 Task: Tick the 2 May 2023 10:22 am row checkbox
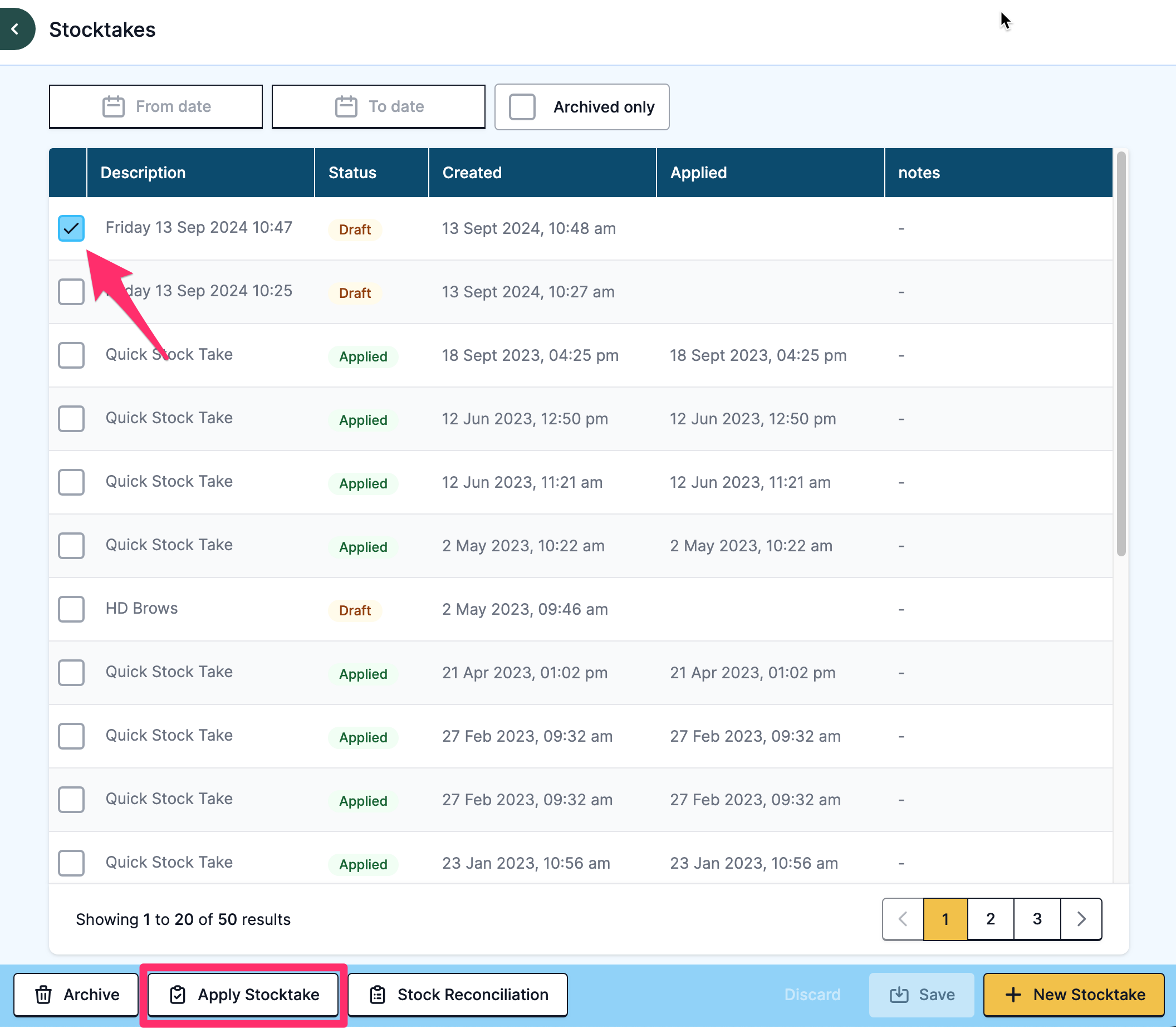(71, 546)
